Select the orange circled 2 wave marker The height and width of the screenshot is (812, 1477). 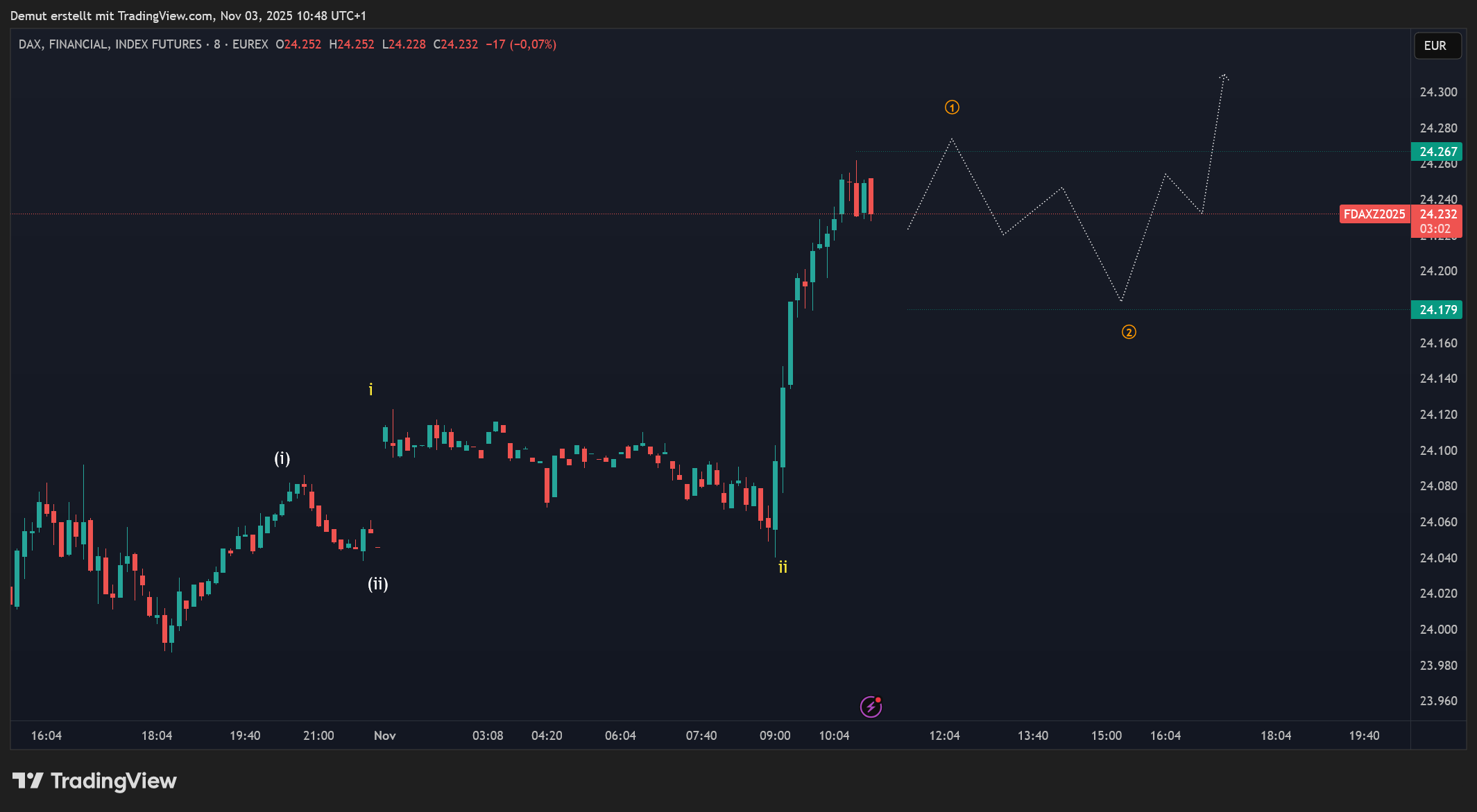tap(1129, 332)
